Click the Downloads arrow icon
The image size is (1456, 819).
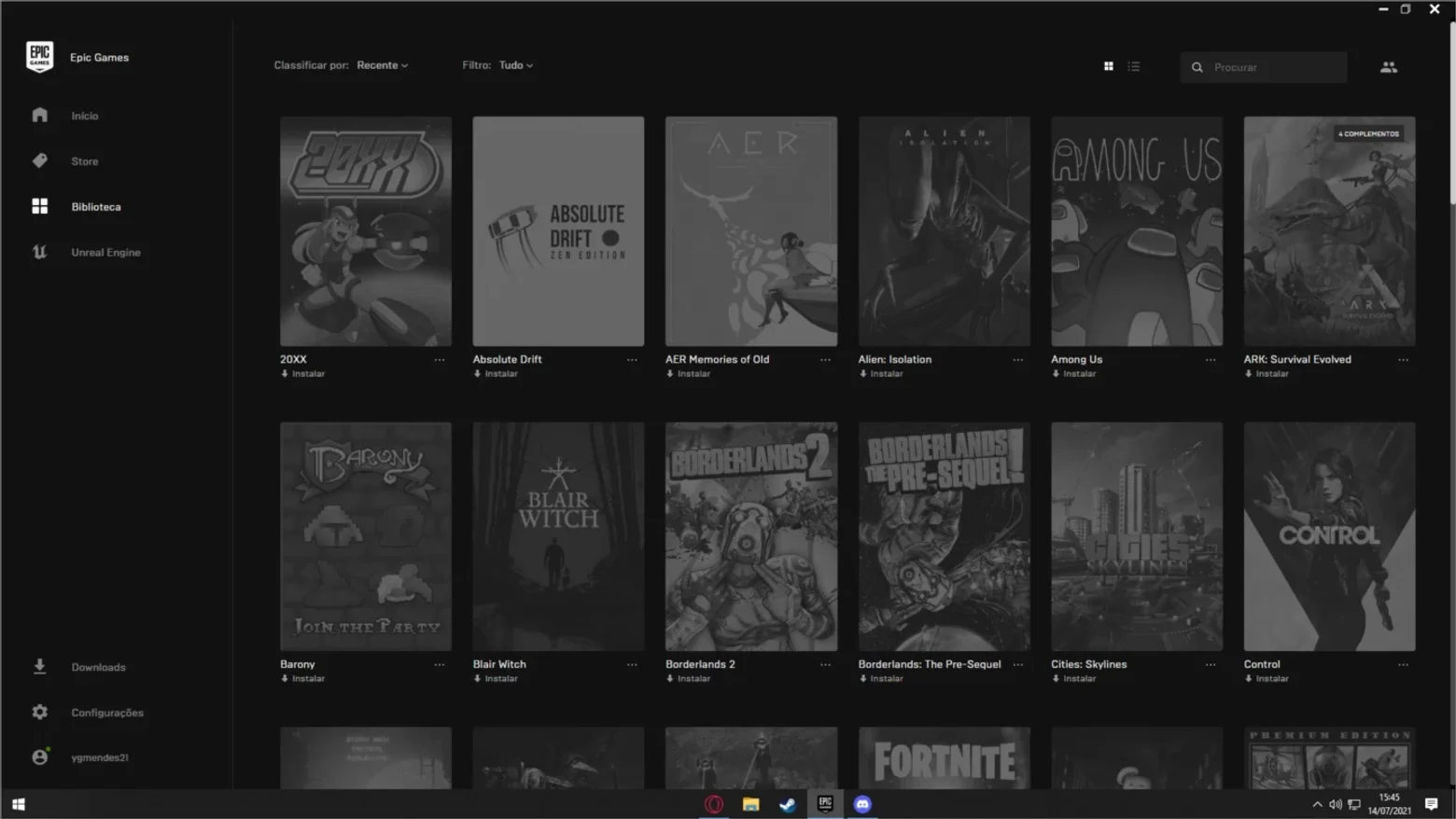[x=39, y=667]
